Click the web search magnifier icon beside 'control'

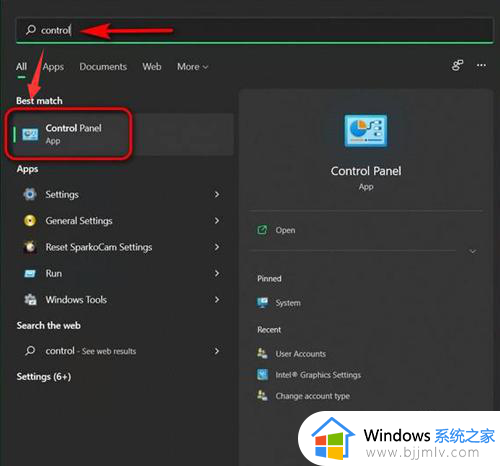[x=30, y=351]
